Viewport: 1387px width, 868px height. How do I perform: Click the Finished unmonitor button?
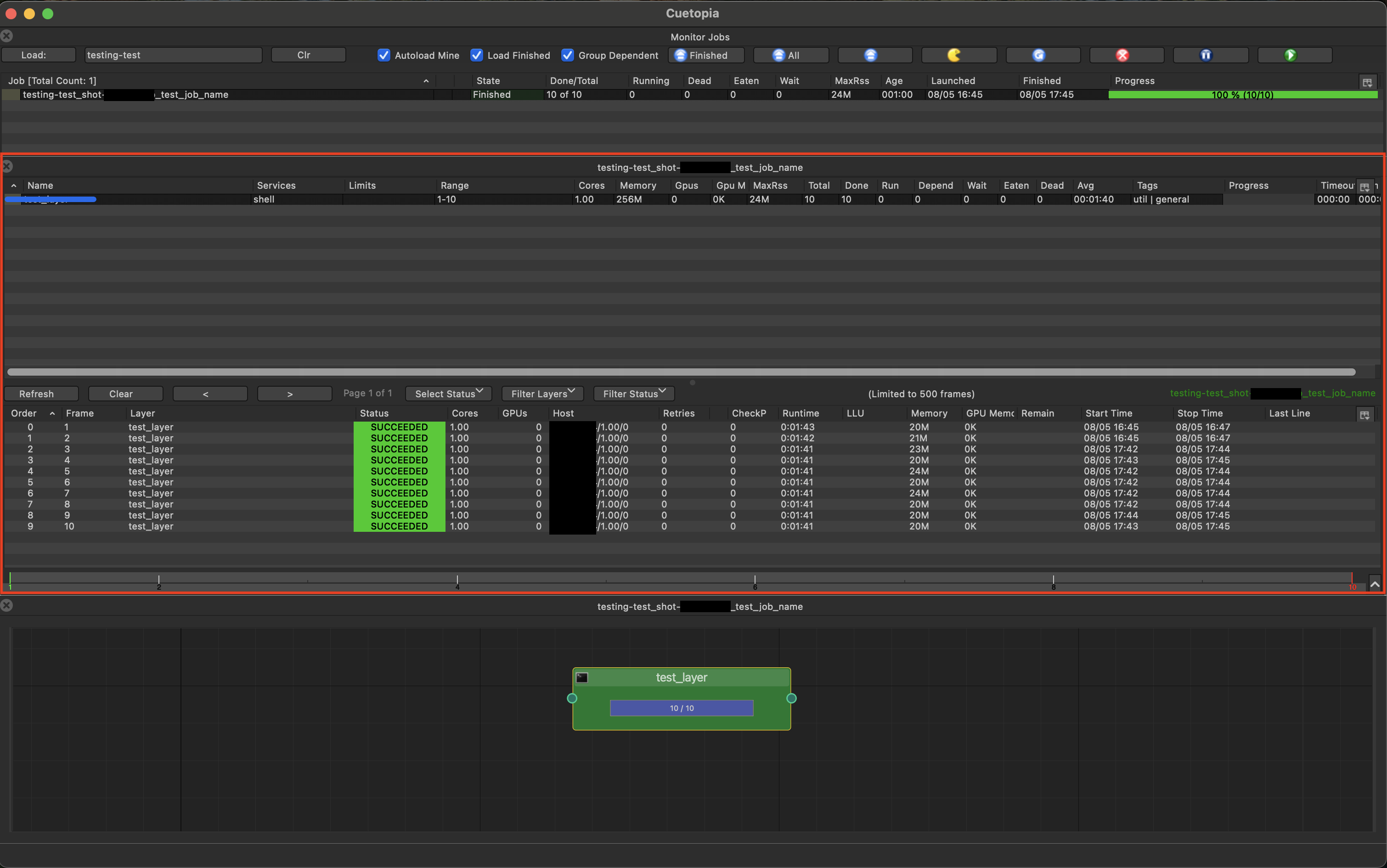pos(706,55)
